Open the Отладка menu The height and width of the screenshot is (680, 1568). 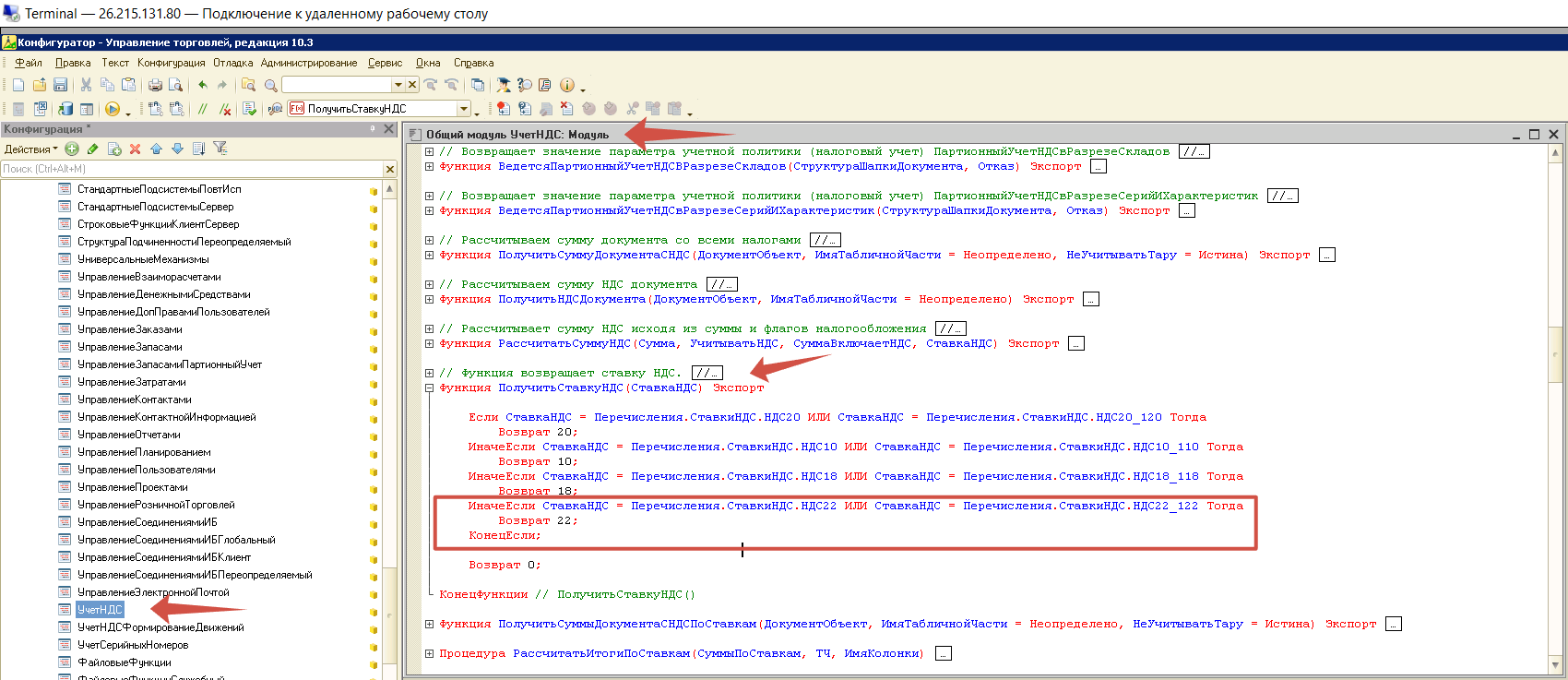[x=232, y=63]
